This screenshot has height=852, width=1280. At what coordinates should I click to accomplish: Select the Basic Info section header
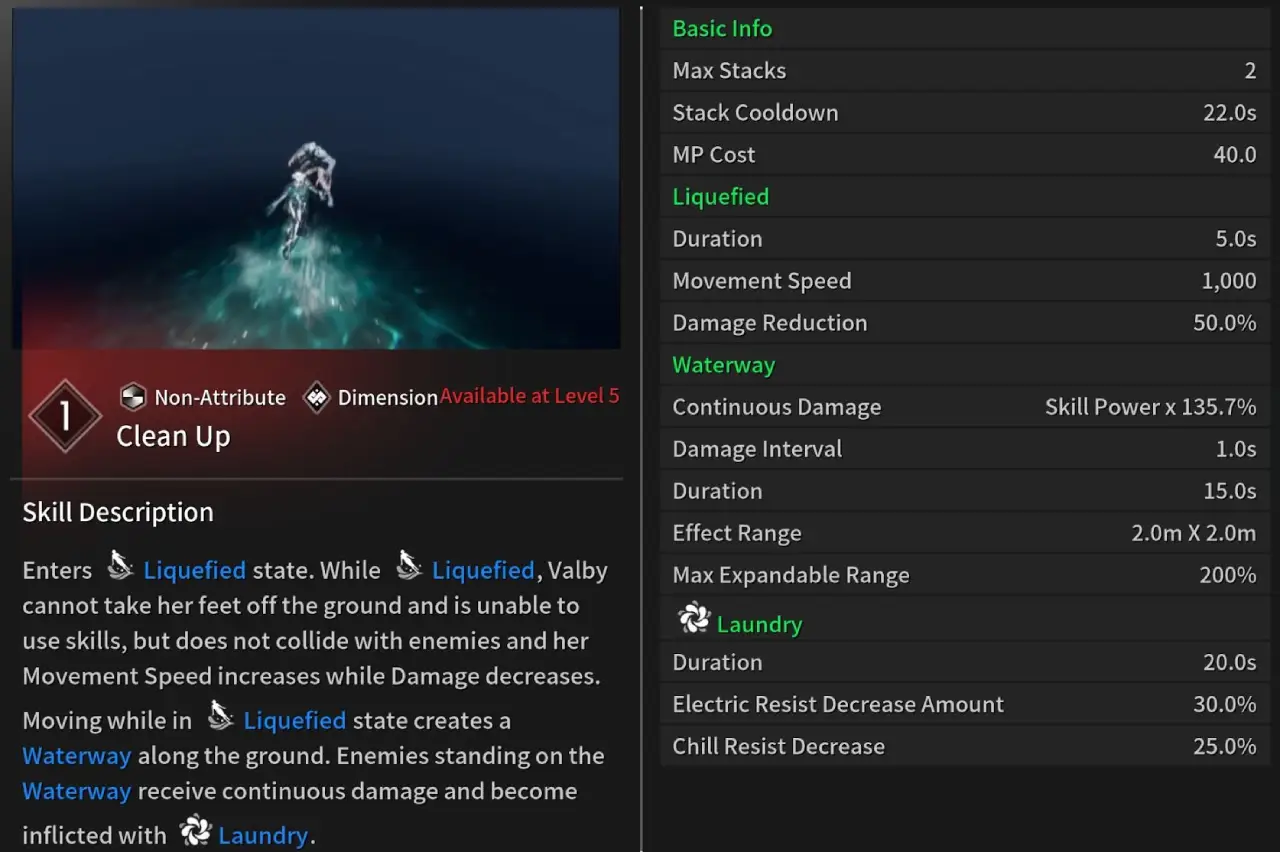pyautogui.click(x=722, y=29)
